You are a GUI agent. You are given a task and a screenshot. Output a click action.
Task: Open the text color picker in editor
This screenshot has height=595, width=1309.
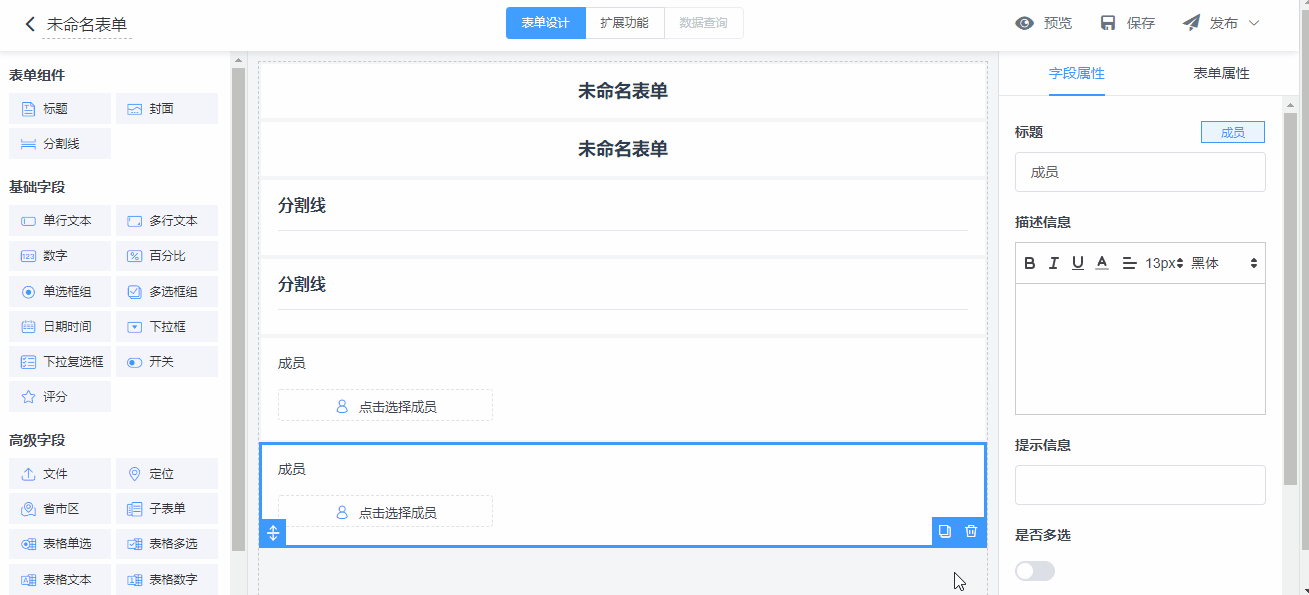point(1102,263)
